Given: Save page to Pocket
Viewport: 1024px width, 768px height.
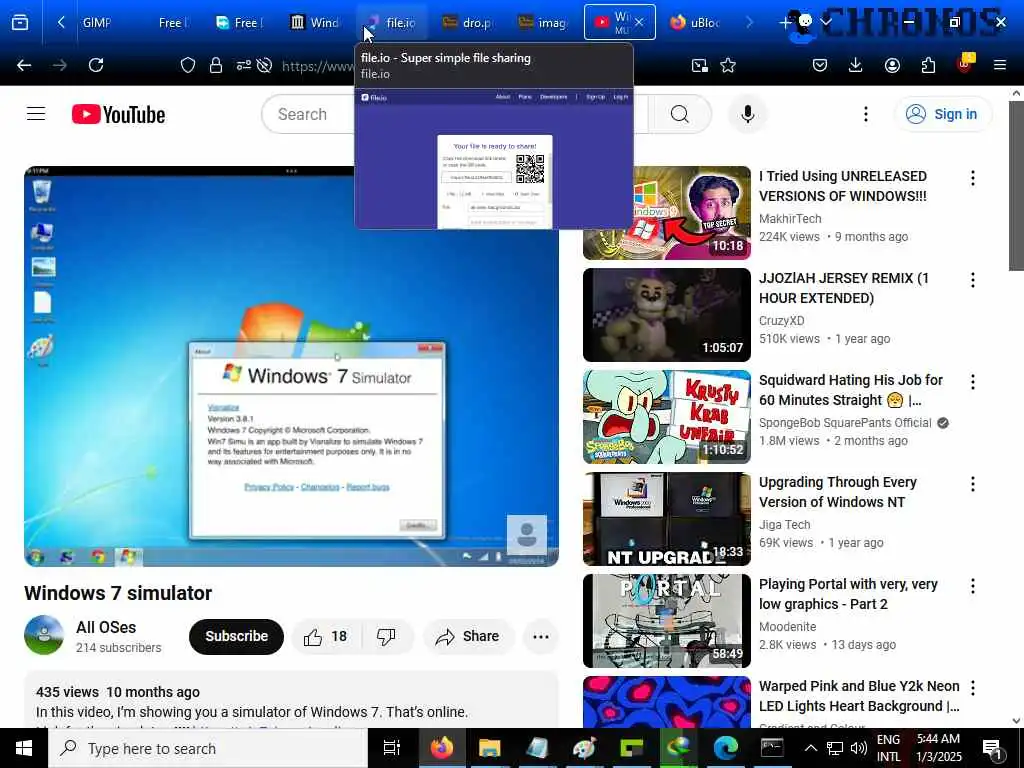Looking at the screenshot, I should pyautogui.click(x=820, y=65).
